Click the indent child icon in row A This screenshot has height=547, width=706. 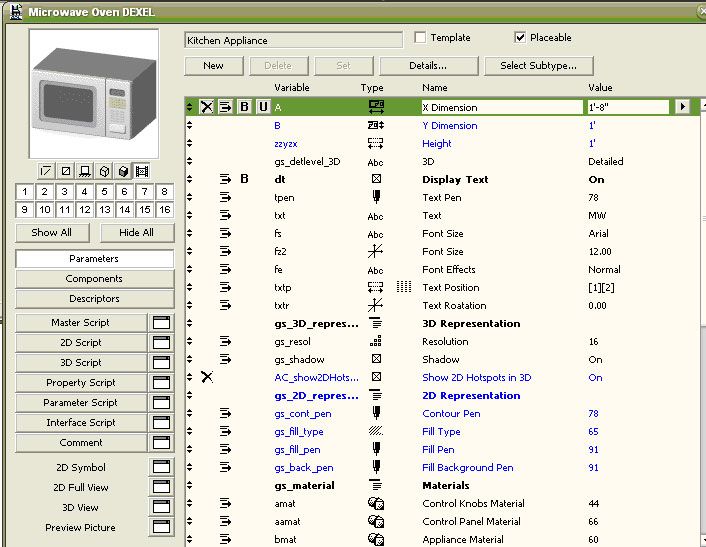click(x=226, y=107)
